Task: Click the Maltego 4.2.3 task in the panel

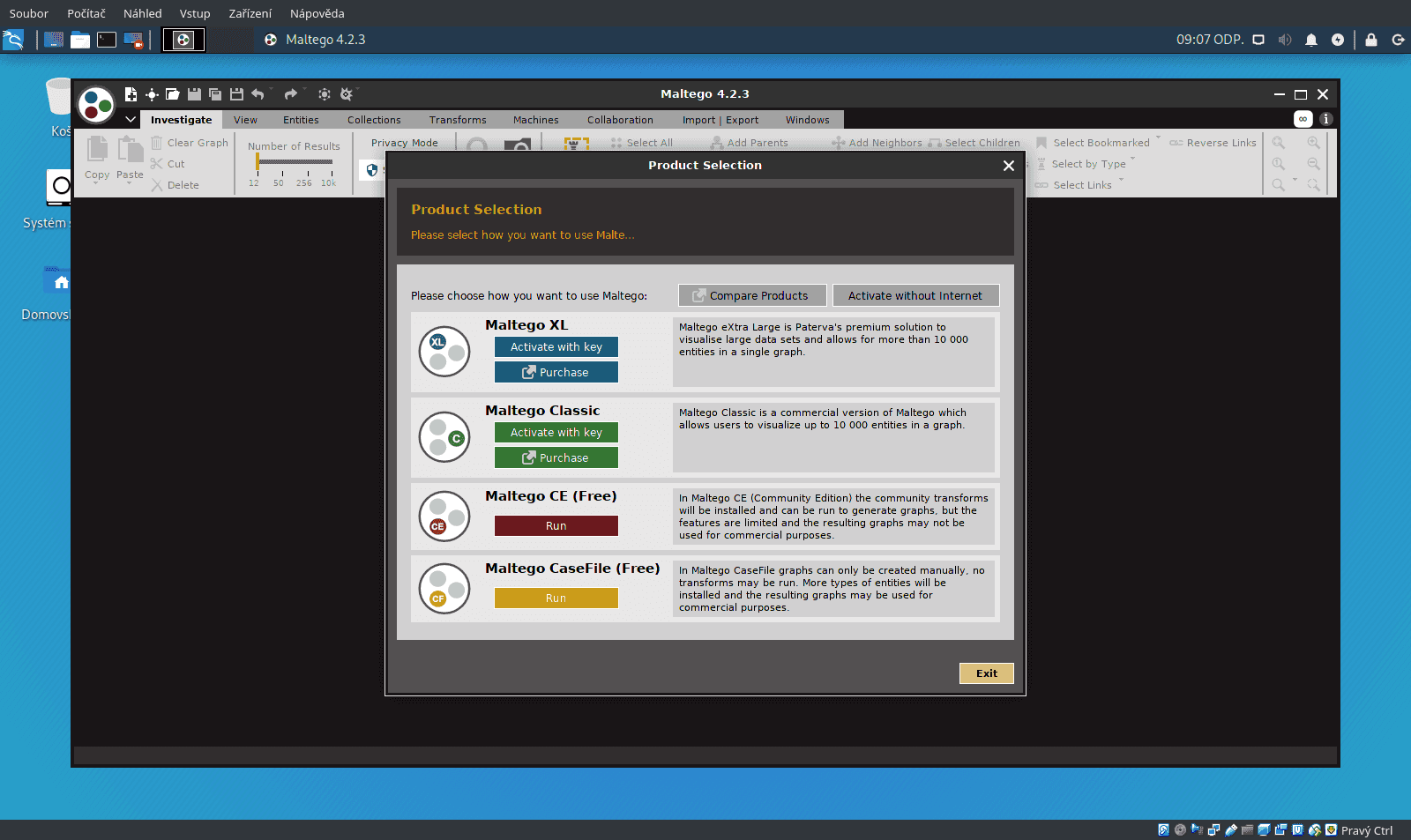Action: coord(315,40)
